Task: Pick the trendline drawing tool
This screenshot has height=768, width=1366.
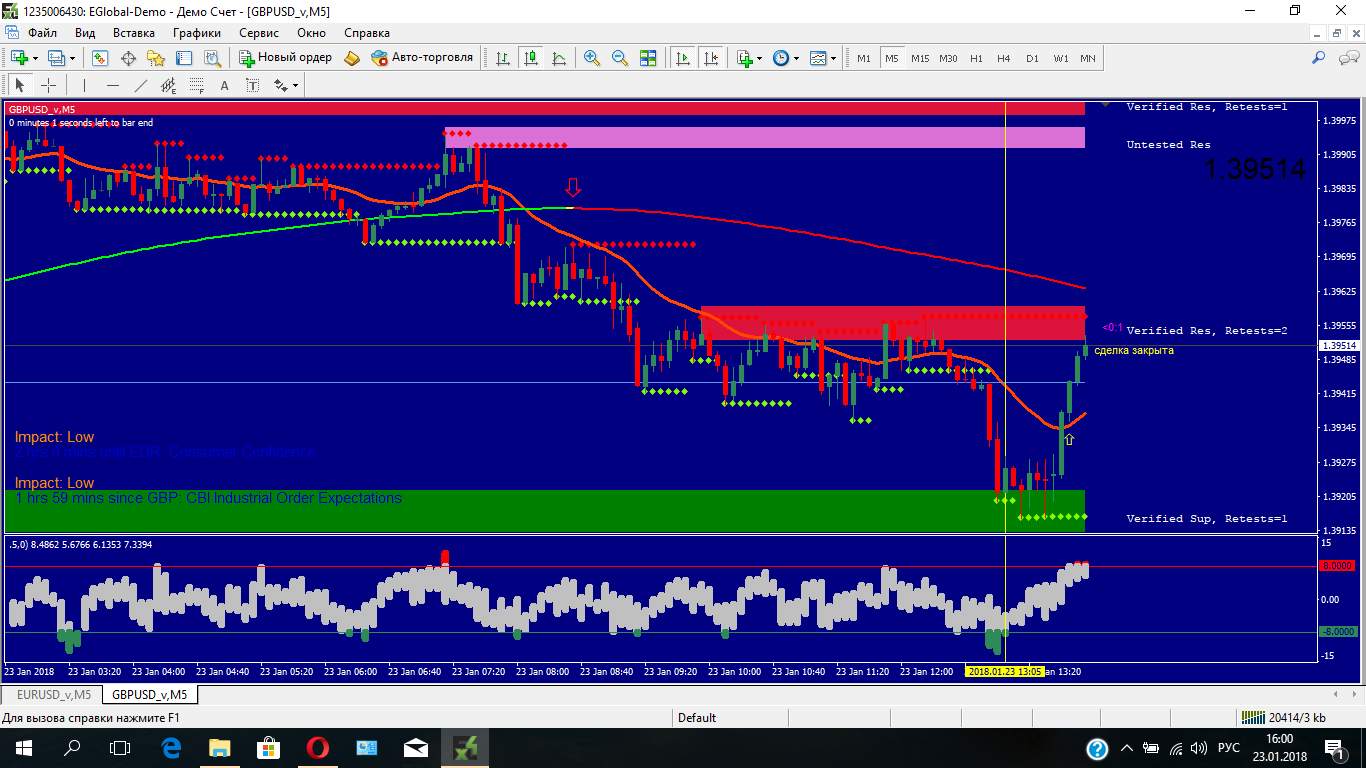Action: [141, 85]
